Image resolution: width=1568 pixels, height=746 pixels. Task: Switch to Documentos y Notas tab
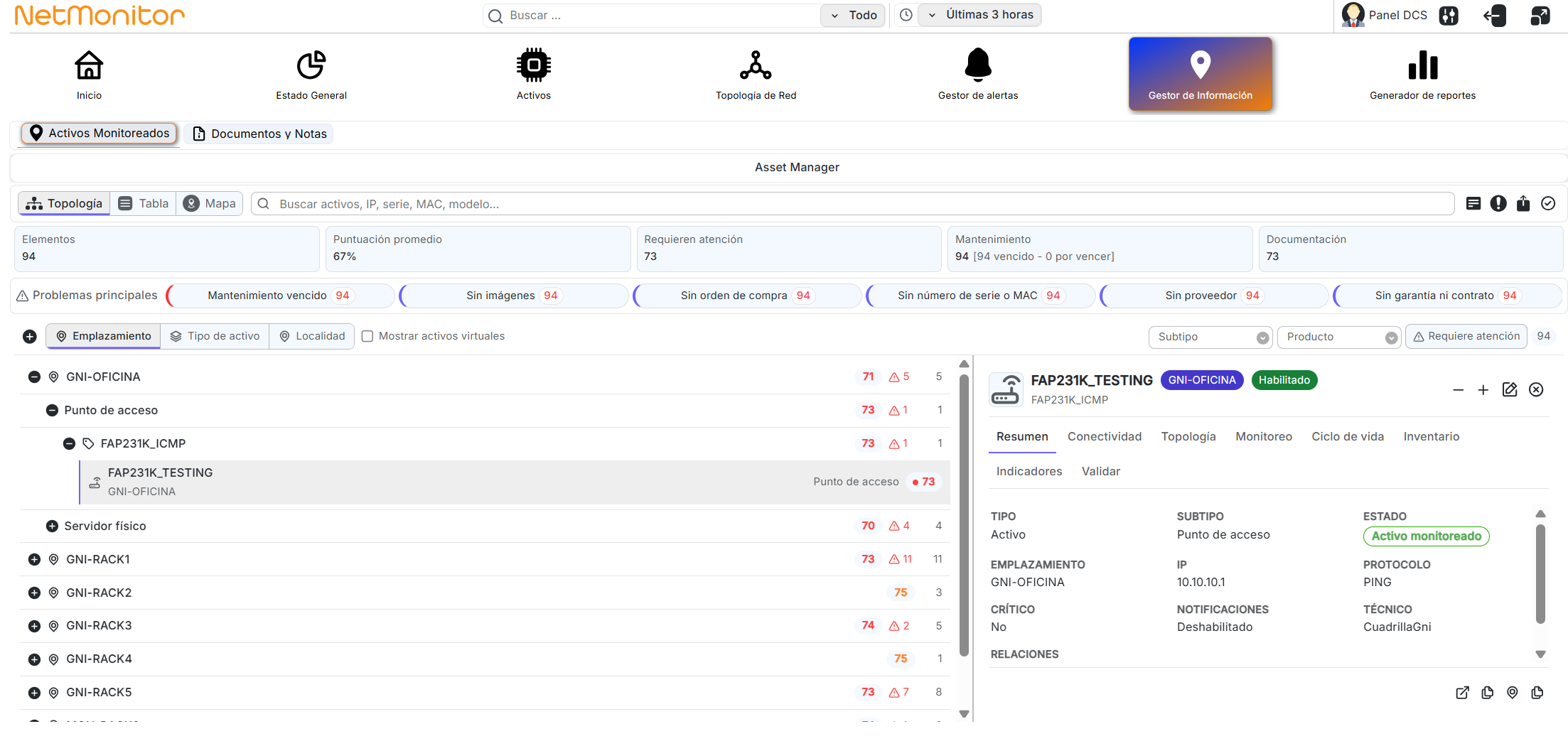pos(259,134)
